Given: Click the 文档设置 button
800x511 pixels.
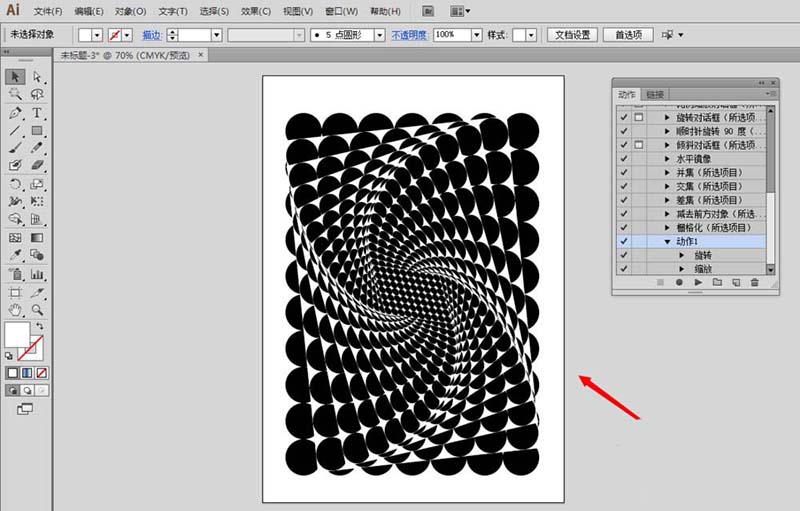Looking at the screenshot, I should 574,35.
